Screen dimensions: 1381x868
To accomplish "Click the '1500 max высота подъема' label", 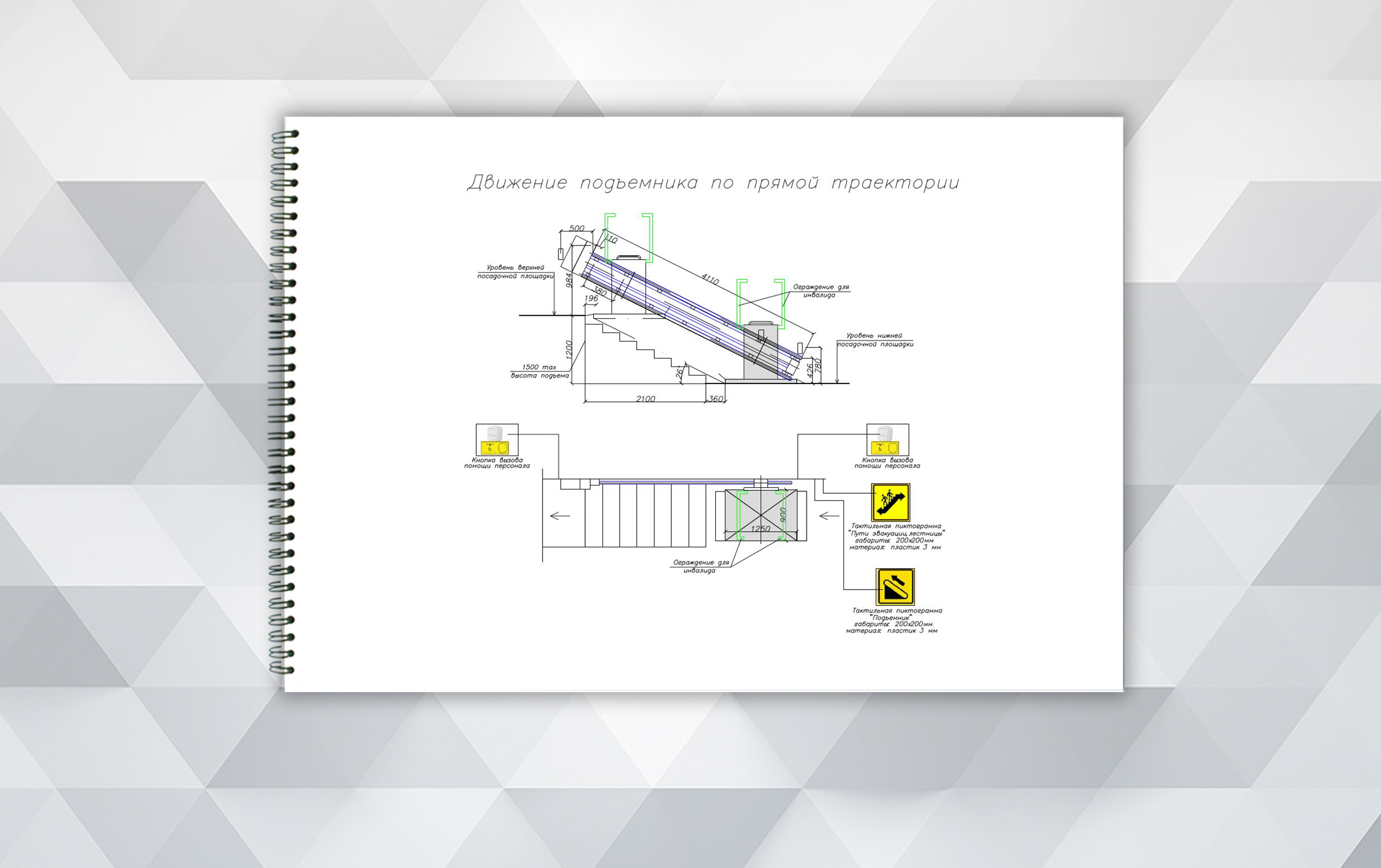I will (539, 371).
